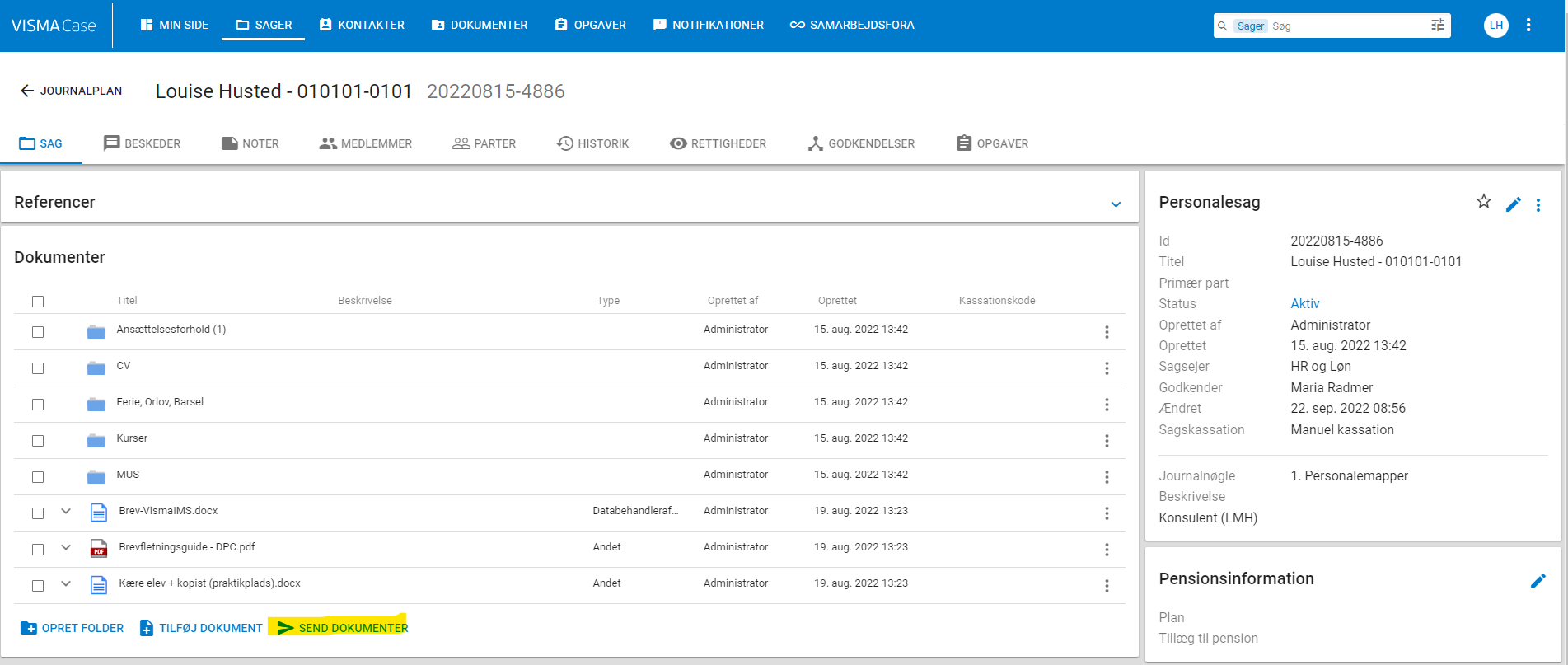Open the DOKUMENTER menu in top bar
Viewport: 1568px width, 665px height.
[x=480, y=26]
